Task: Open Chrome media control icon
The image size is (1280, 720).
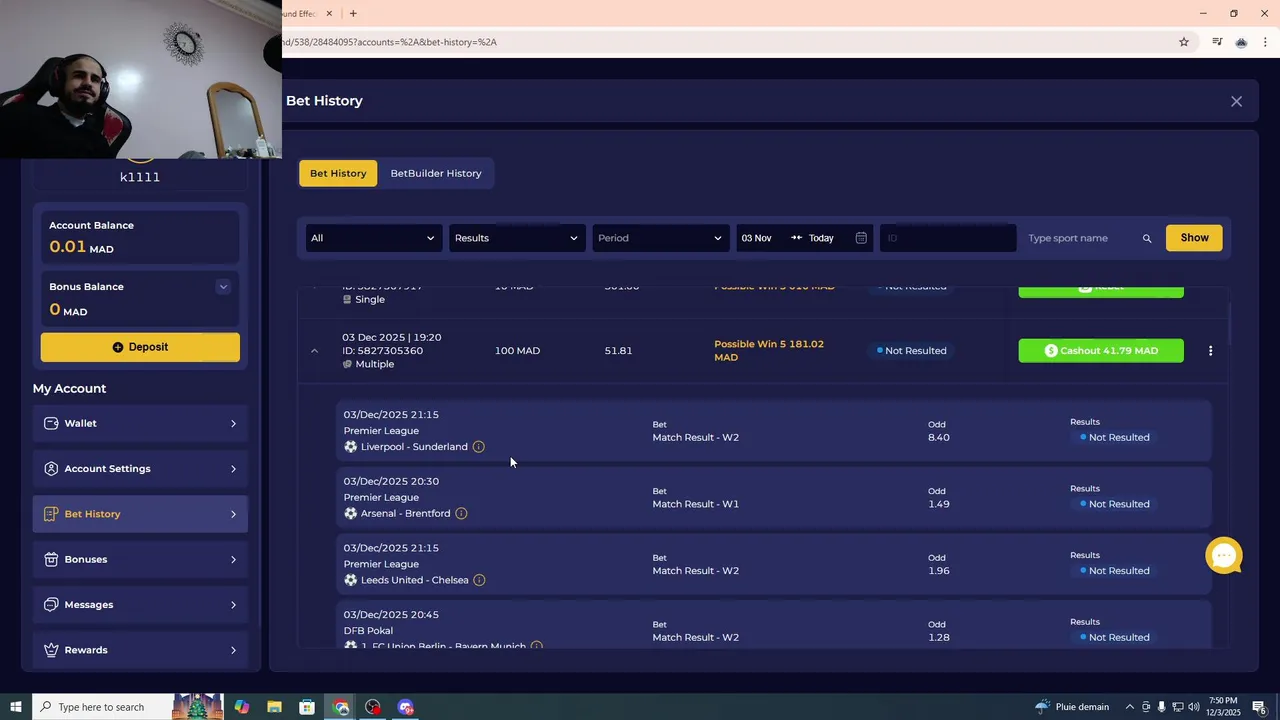Action: 1217,42
